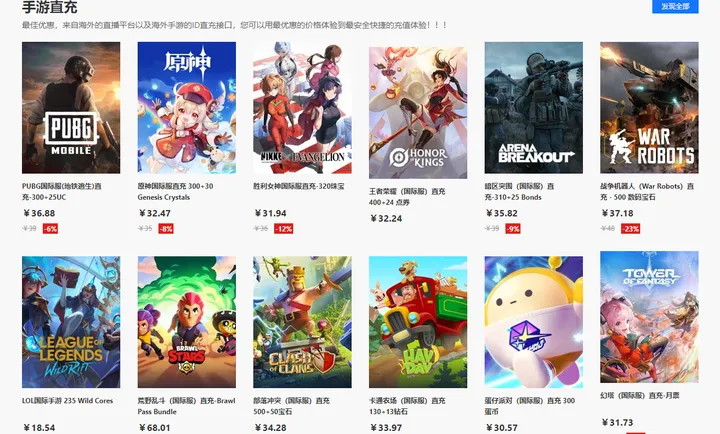The height and width of the screenshot is (434, 720).
Task: Open the PUBG Mobile cover image
Action: click(71, 108)
